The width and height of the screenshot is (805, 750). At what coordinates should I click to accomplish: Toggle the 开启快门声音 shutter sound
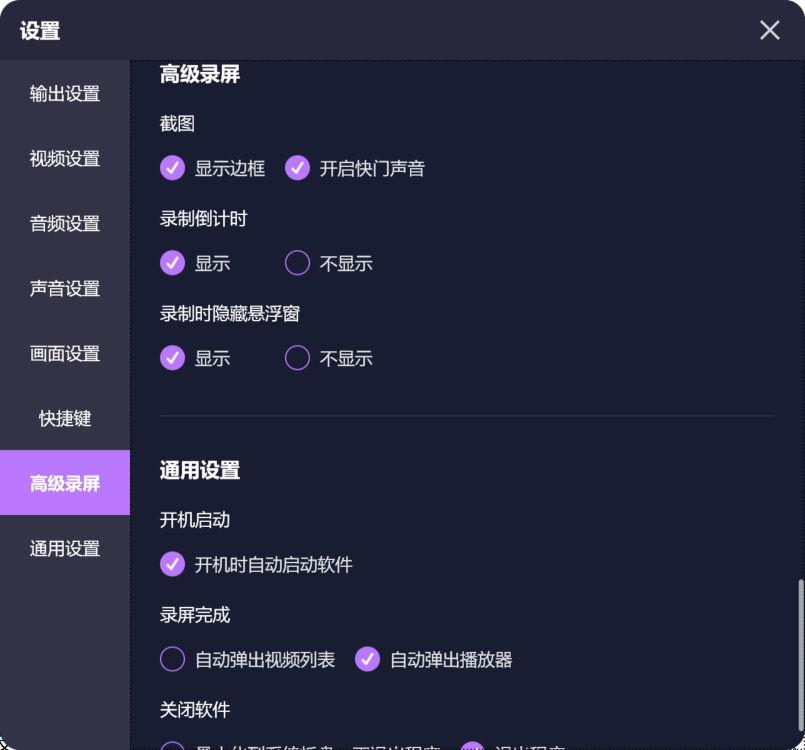[297, 168]
